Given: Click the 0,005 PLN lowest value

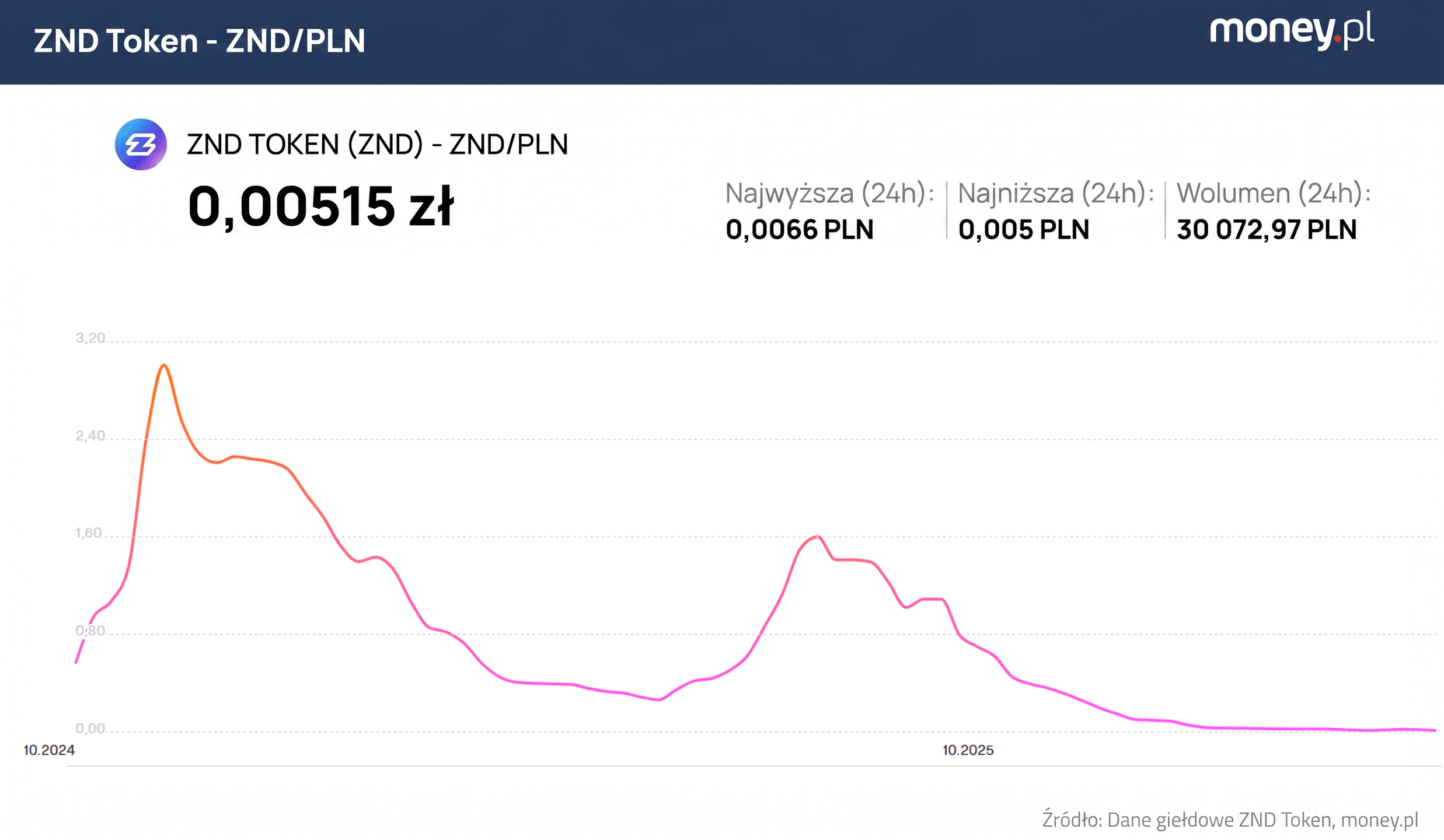Looking at the screenshot, I should tap(1023, 229).
